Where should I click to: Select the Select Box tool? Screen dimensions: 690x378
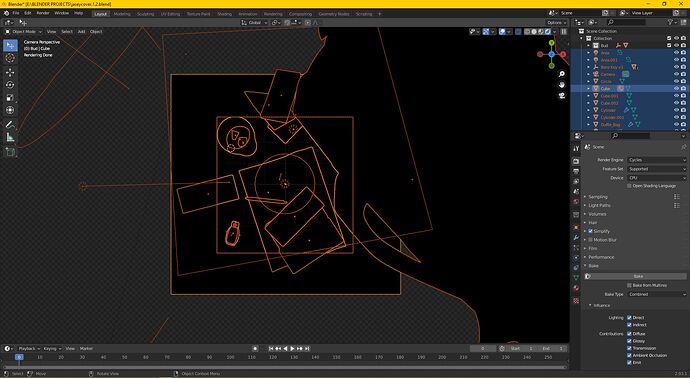tap(11, 46)
